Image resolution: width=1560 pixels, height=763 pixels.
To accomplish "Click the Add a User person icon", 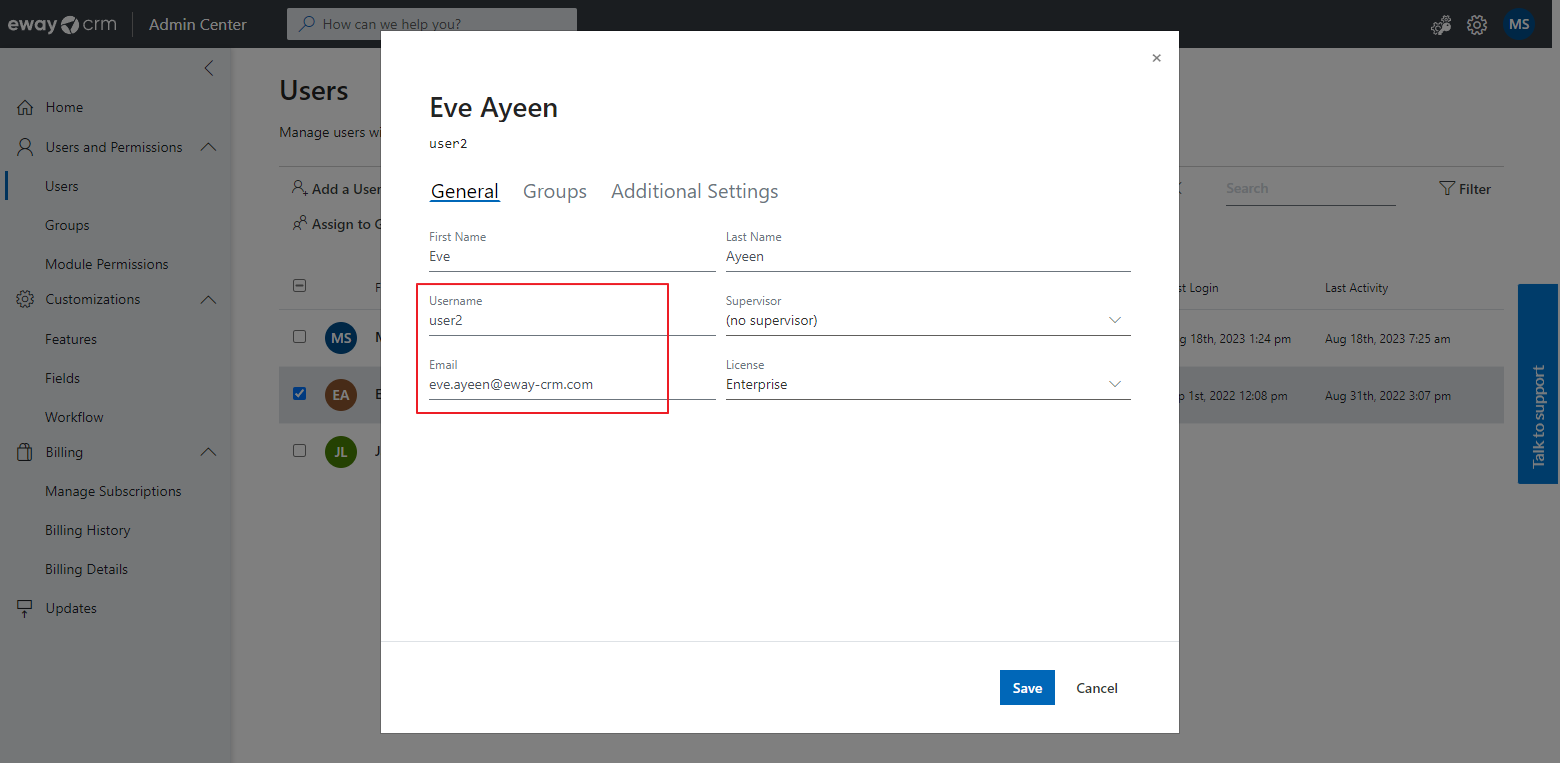I will point(299,188).
